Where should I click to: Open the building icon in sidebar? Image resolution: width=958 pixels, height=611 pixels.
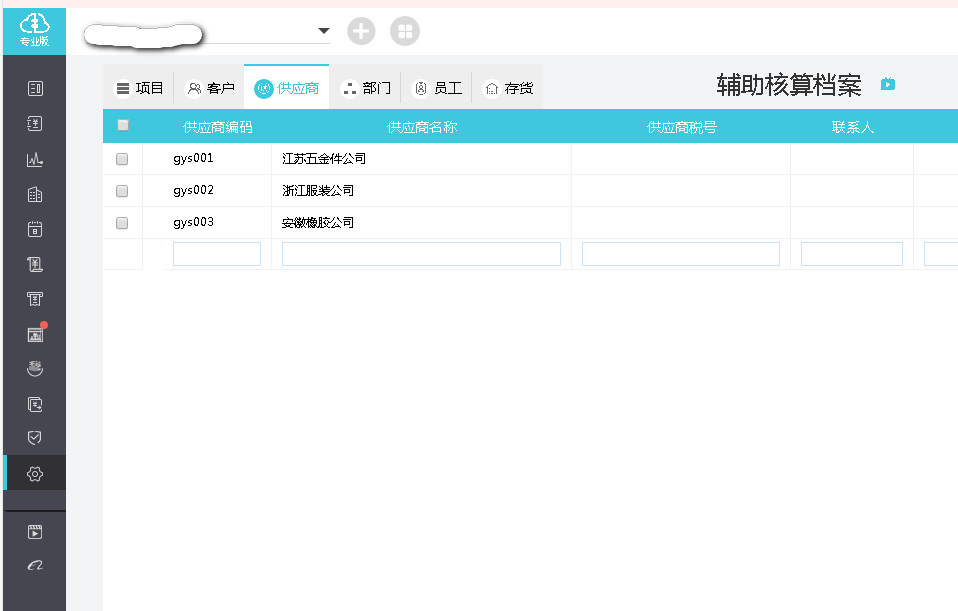coord(35,194)
